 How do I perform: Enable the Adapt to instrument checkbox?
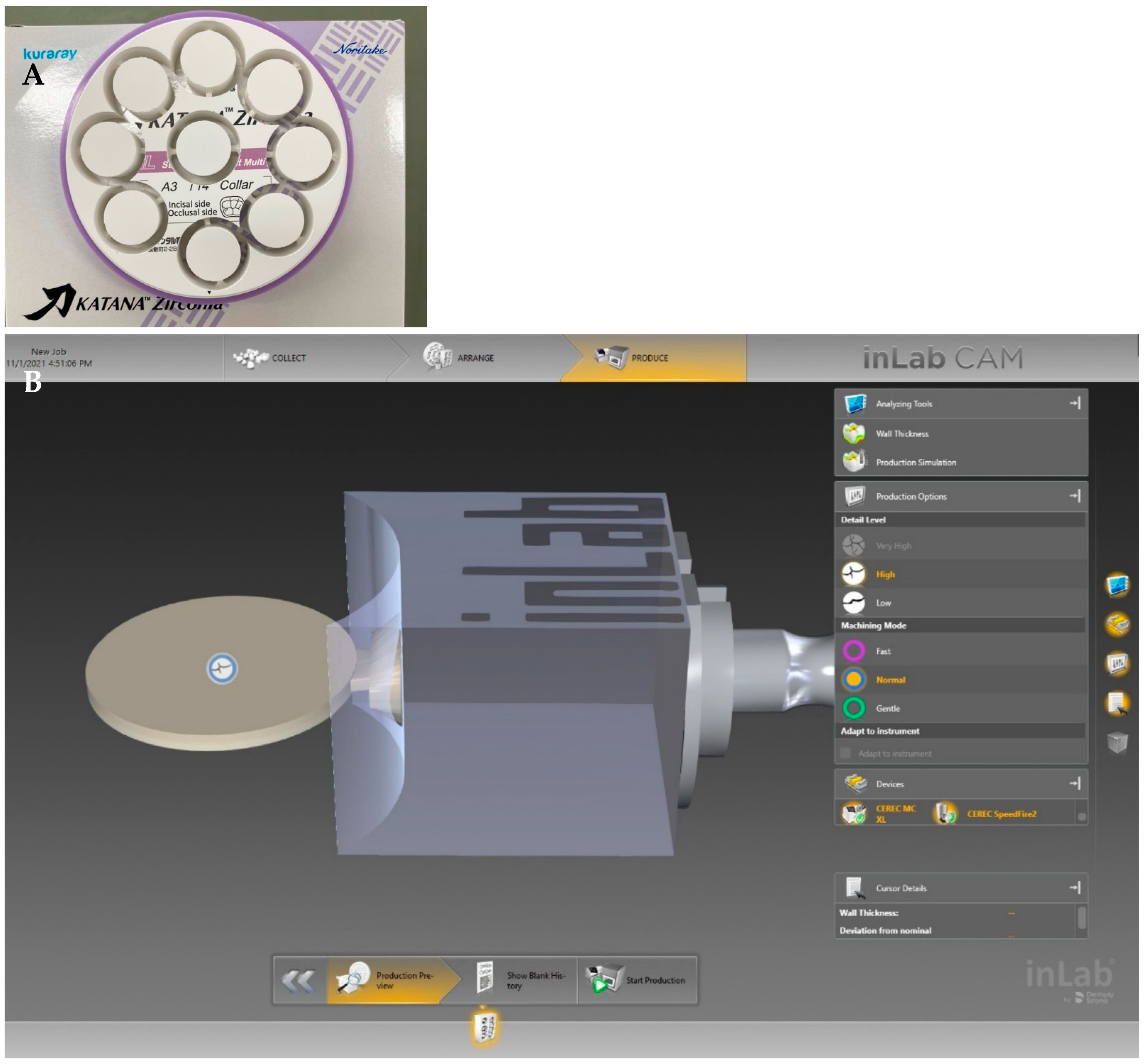click(845, 753)
